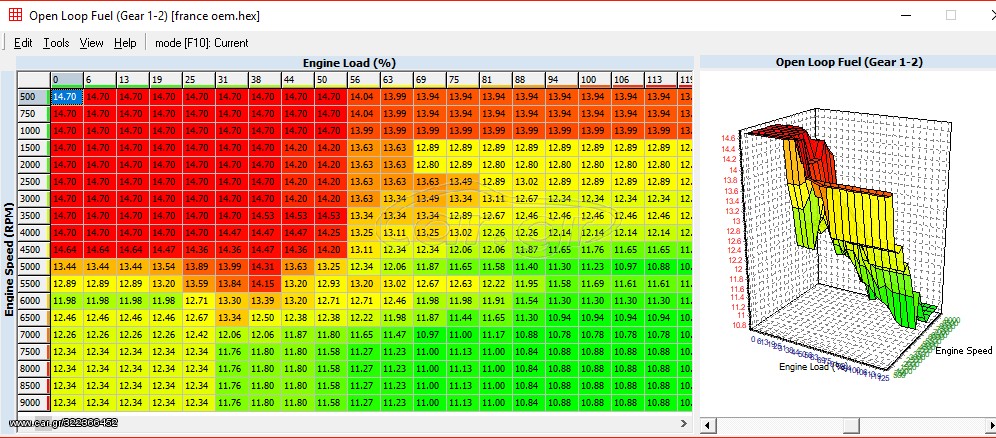Select the Engine Load 50 column header
The height and width of the screenshot is (438, 996).
tap(331, 79)
